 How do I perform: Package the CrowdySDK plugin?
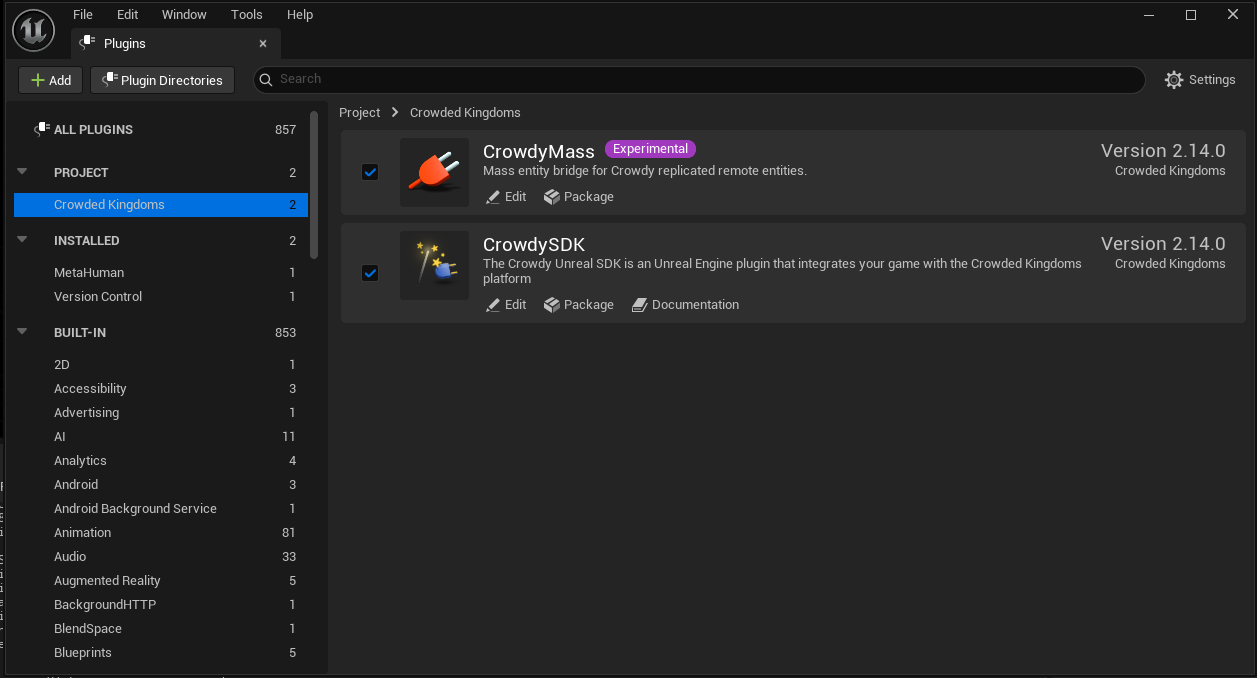click(x=579, y=305)
